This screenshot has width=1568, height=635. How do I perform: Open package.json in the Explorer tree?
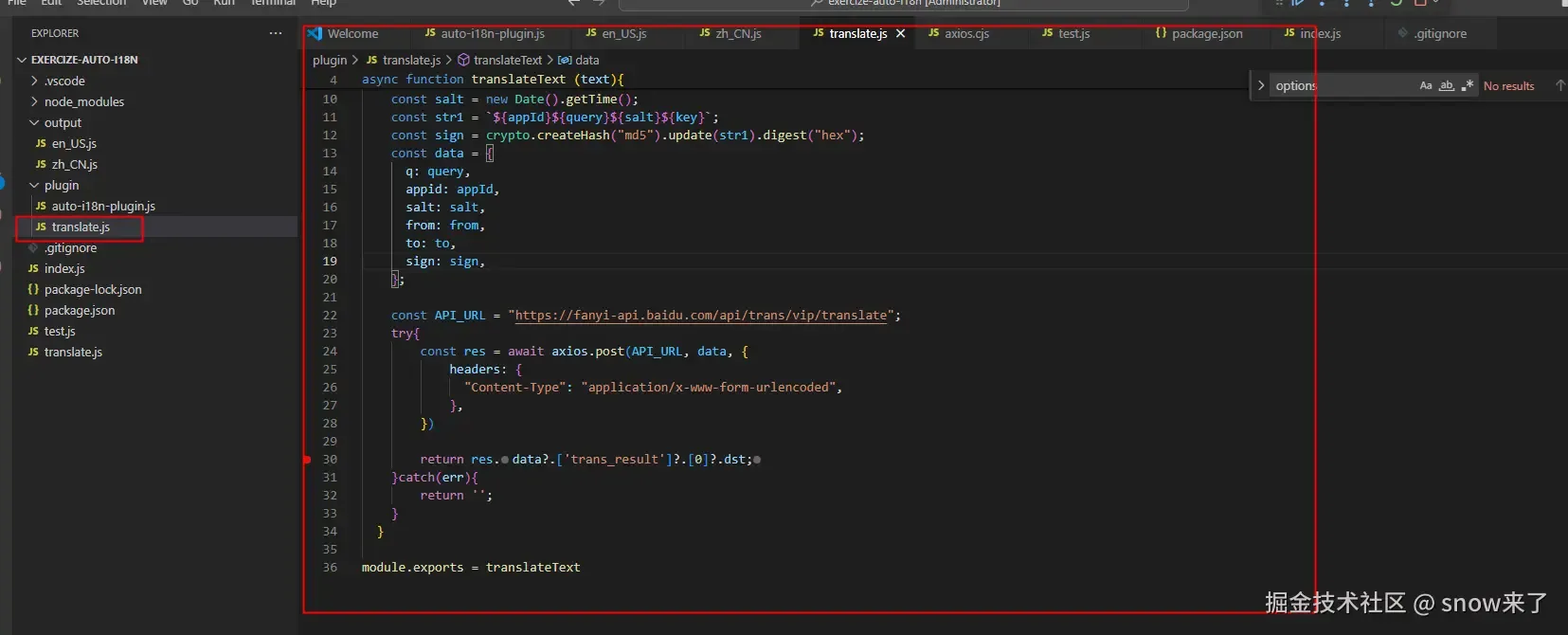tap(80, 310)
